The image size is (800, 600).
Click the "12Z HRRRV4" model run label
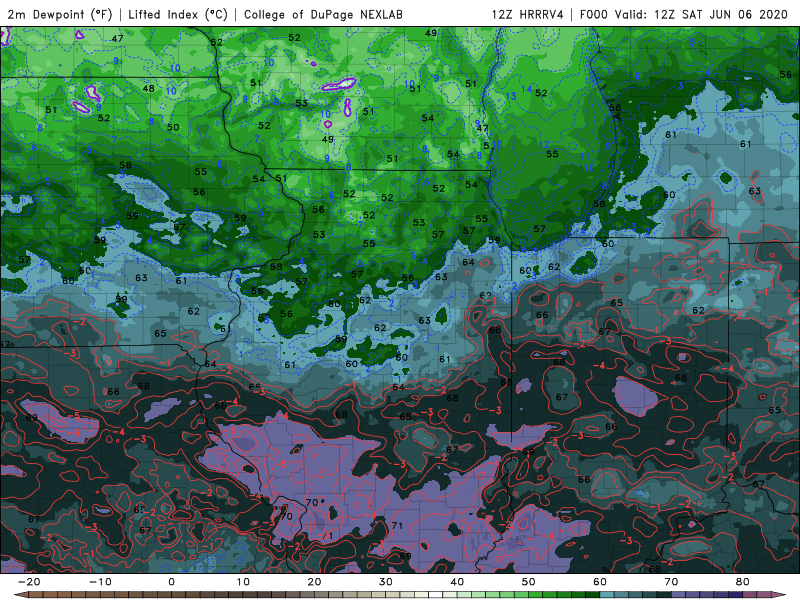528,14
